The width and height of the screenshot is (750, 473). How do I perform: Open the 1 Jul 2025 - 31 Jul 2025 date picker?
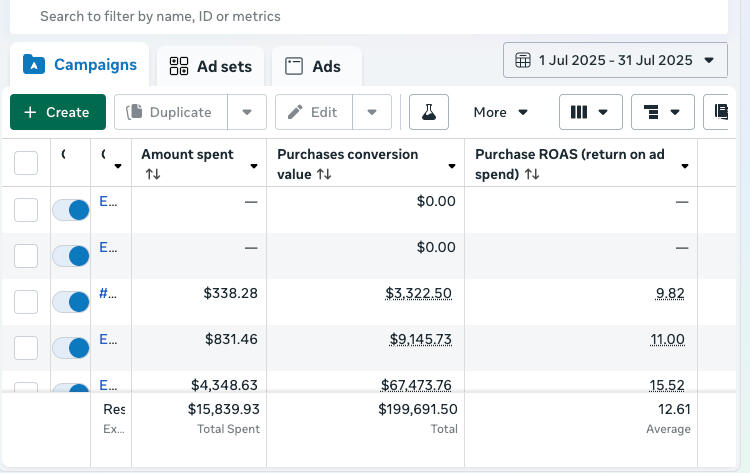[615, 60]
